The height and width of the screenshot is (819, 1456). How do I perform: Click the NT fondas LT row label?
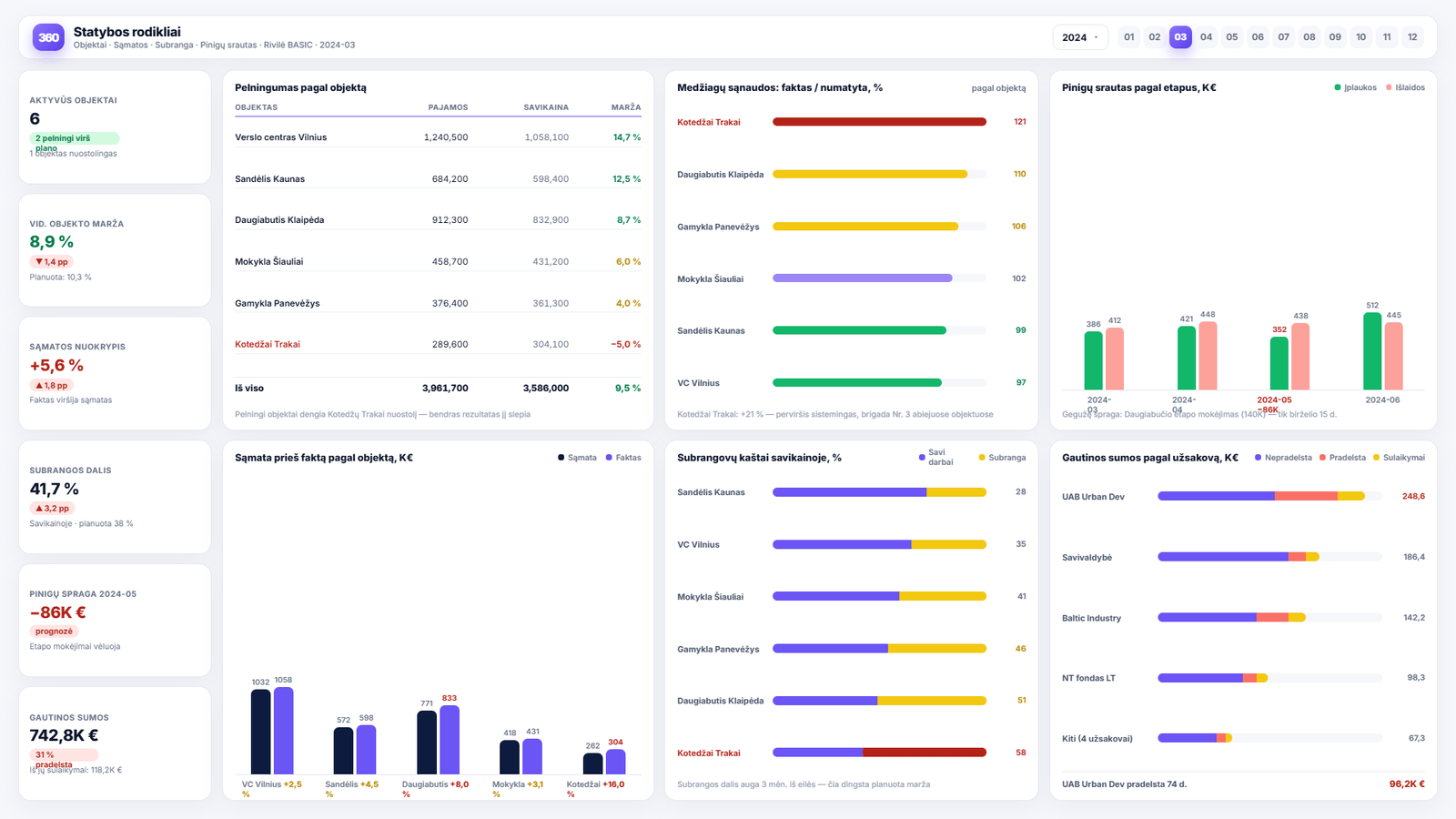coord(1088,678)
